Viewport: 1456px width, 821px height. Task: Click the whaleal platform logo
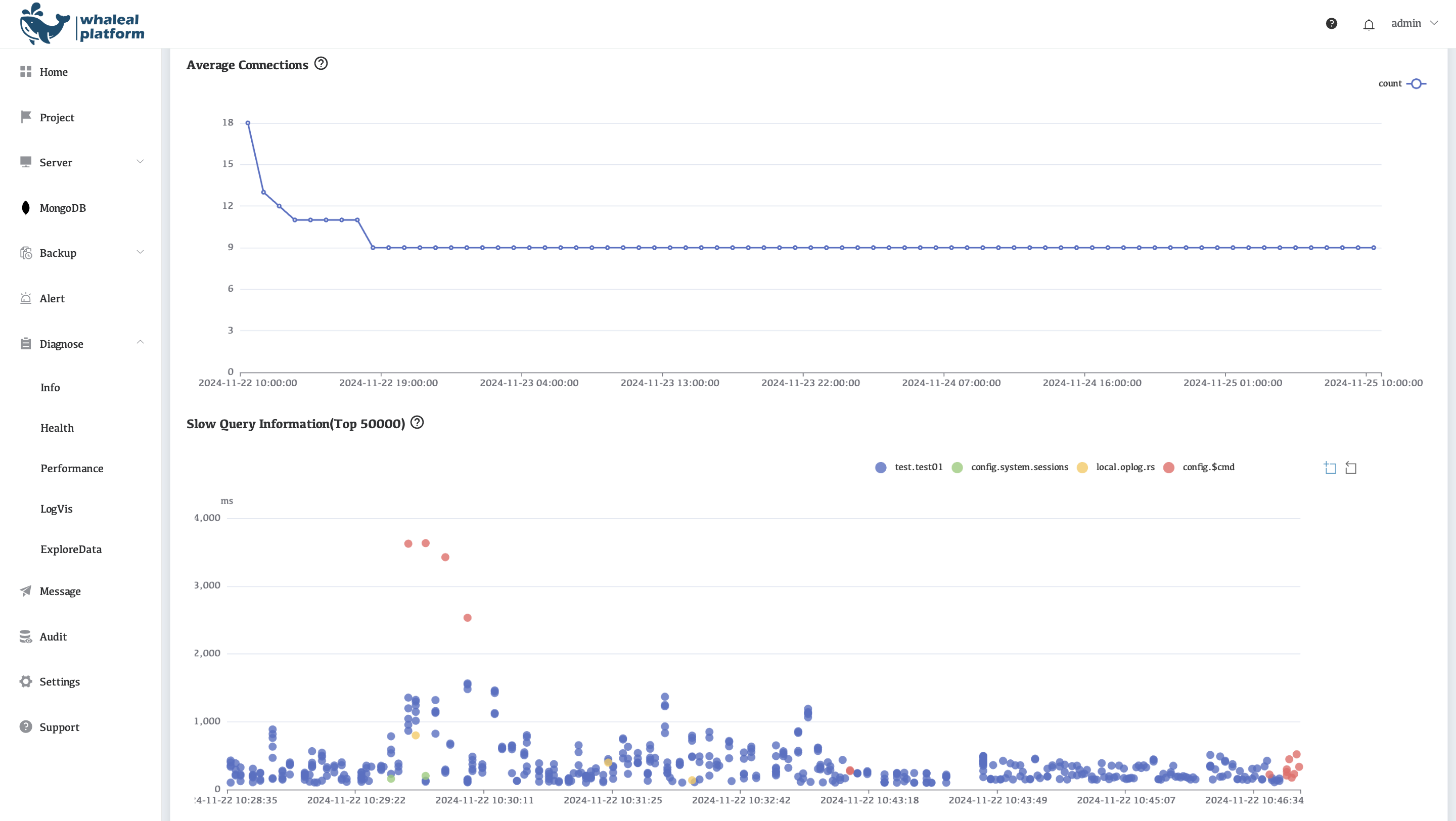pos(82,24)
